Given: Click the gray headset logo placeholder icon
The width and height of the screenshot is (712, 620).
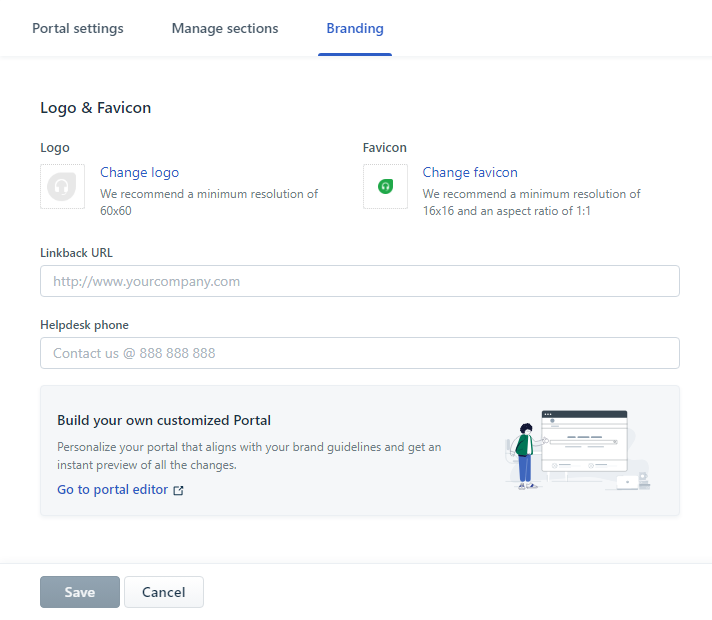Looking at the screenshot, I should point(62,187).
